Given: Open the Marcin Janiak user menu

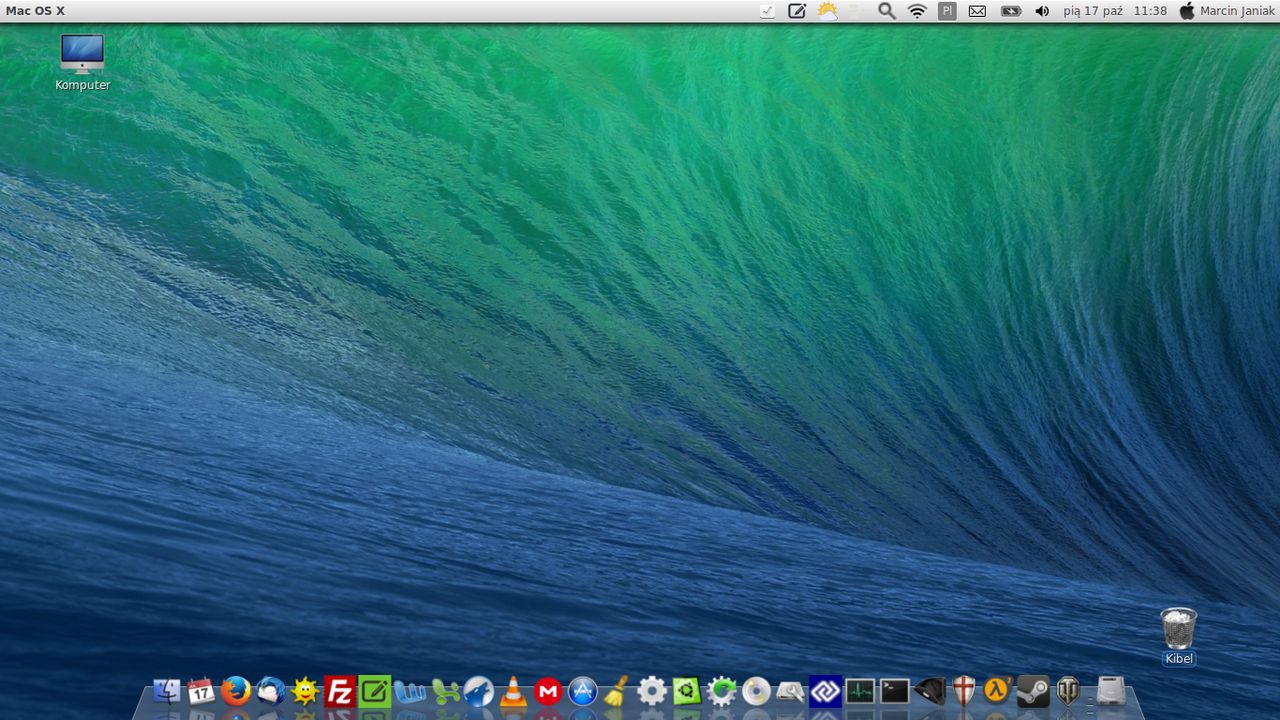Looking at the screenshot, I should (x=1238, y=11).
